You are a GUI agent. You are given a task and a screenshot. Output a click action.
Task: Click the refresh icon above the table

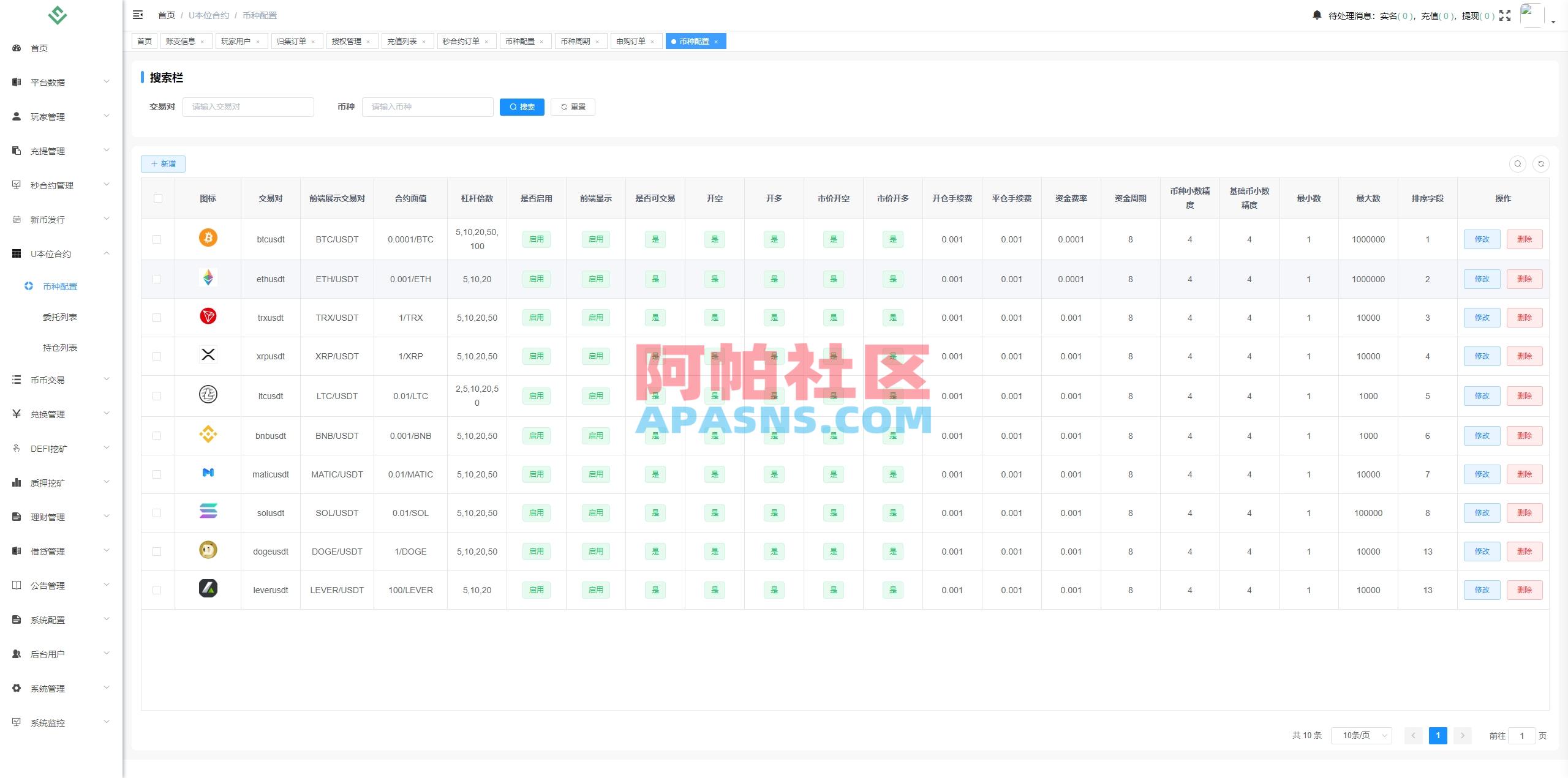(1542, 163)
